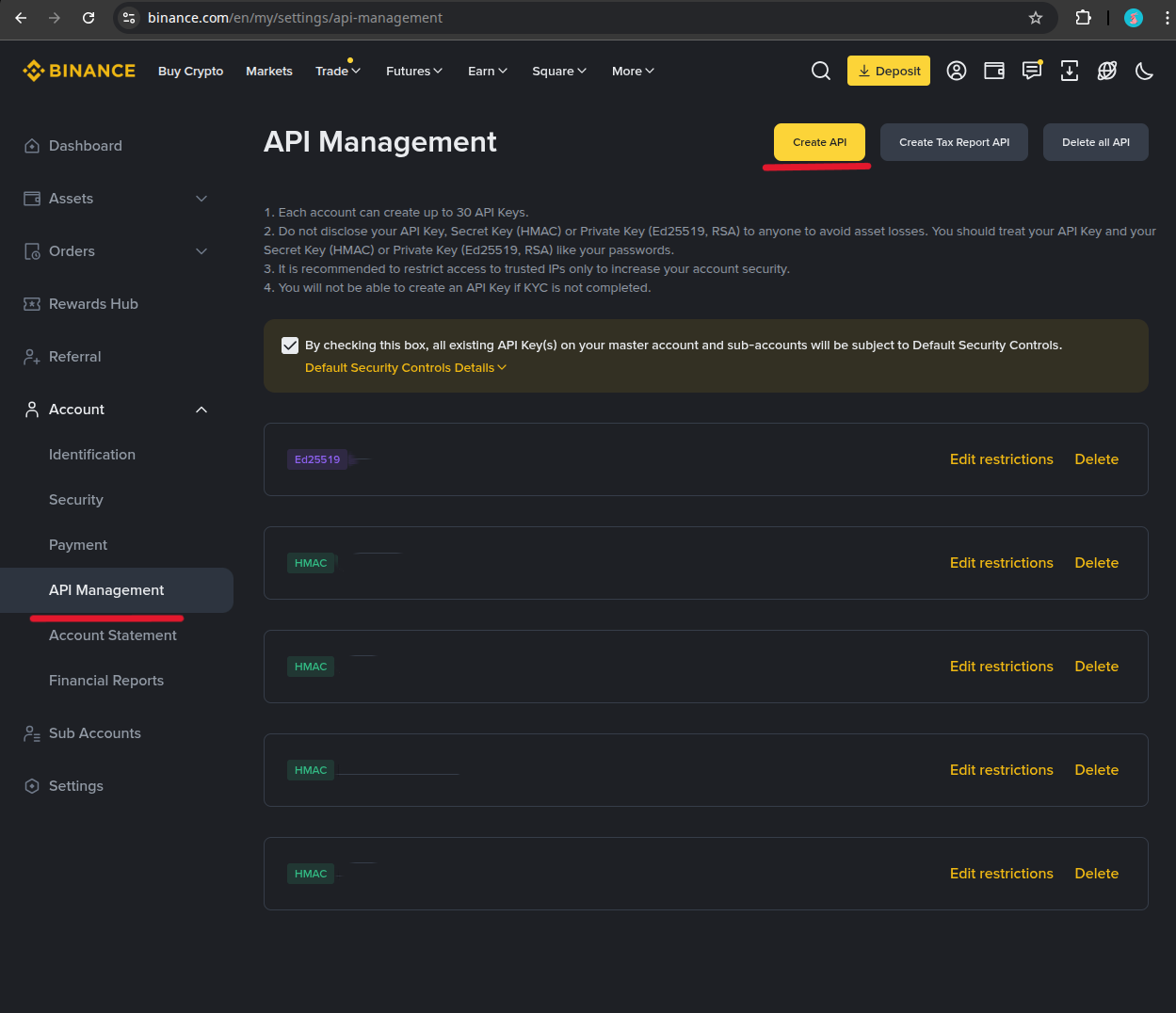This screenshot has width=1176, height=1013.
Task: Edit restrictions for last HMAC key
Action: [x=1002, y=874]
